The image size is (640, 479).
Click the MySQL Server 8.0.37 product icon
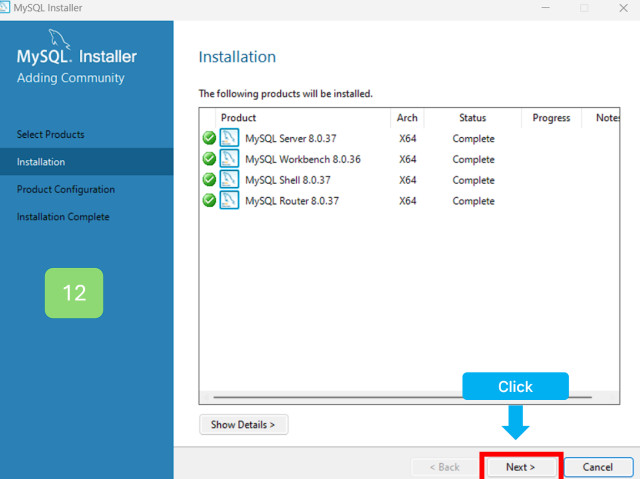(x=229, y=138)
